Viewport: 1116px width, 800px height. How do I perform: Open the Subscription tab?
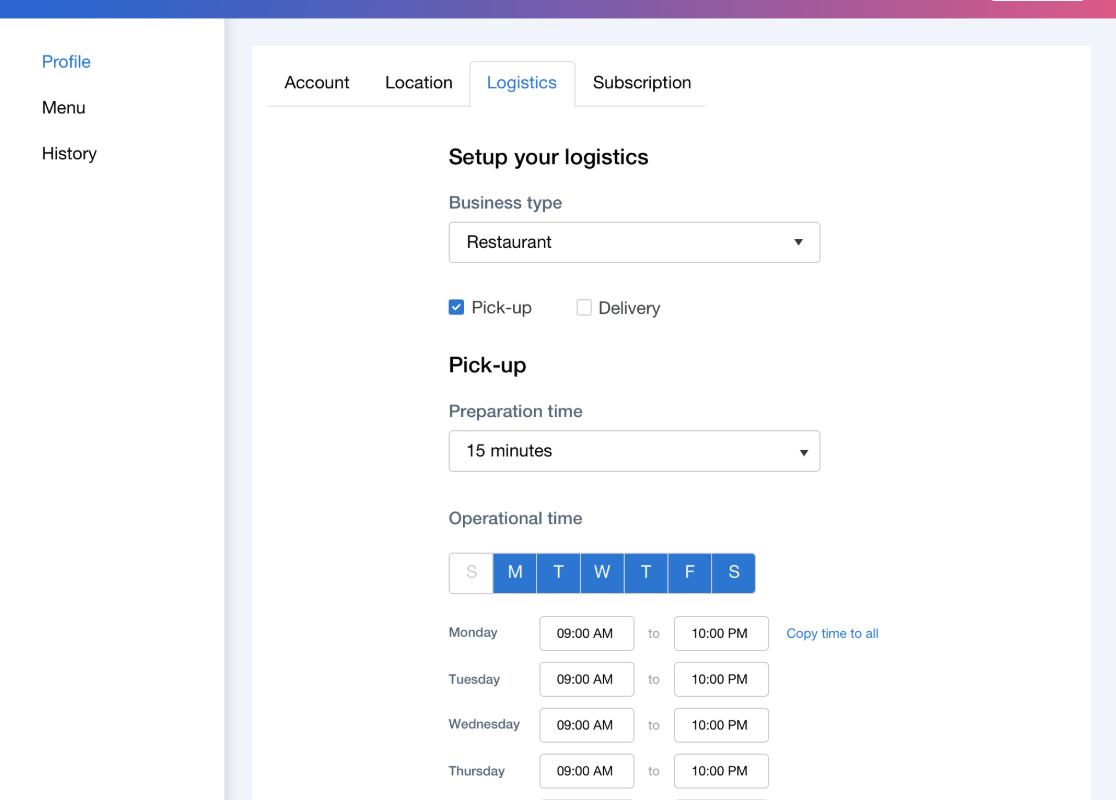point(641,83)
